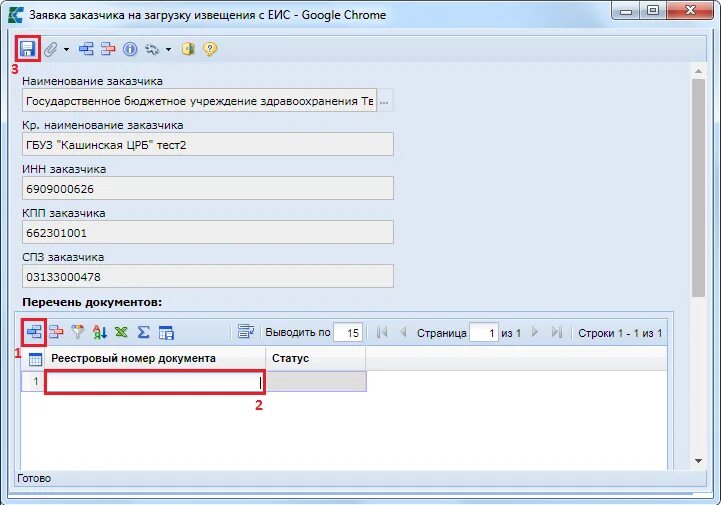This screenshot has width=721, height=505.
Task: Select the Страница page number field
Action: click(484, 333)
